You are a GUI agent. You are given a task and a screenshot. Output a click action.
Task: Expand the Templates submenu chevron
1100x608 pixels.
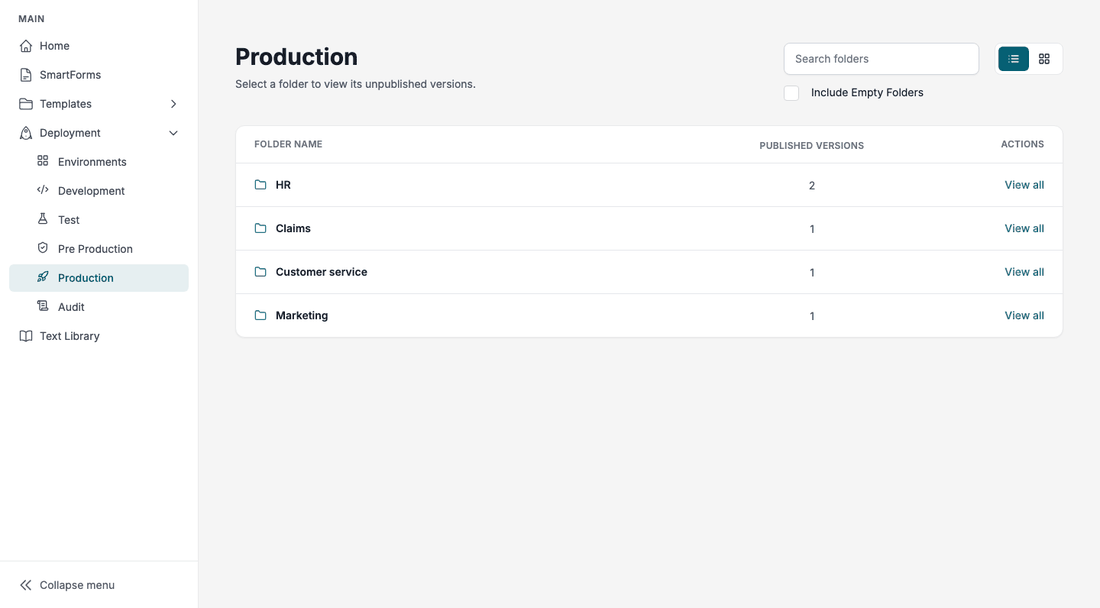point(173,104)
